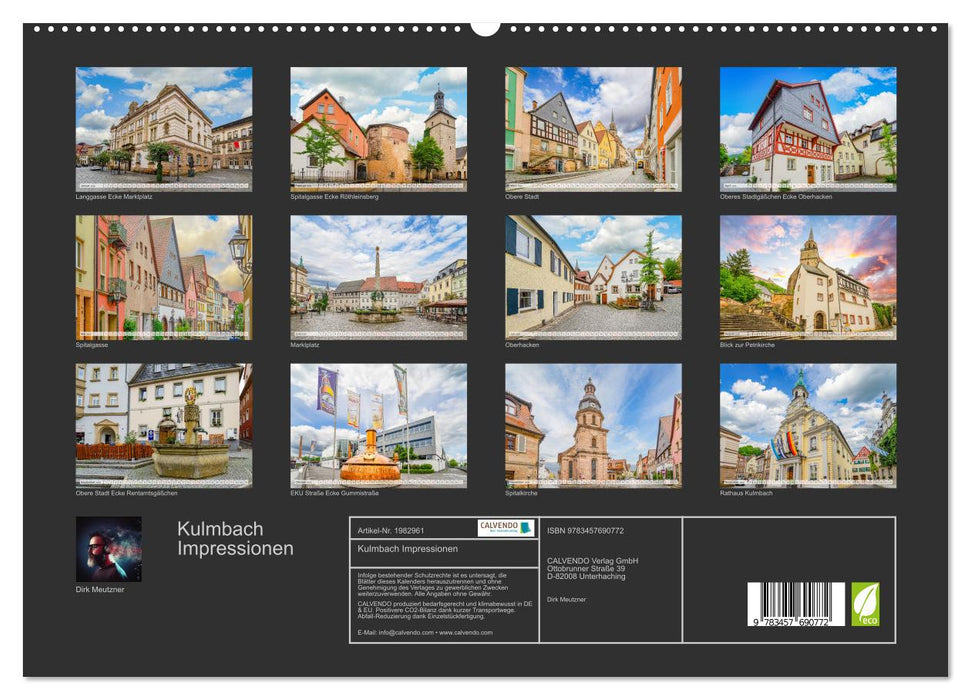The height and width of the screenshot is (700, 971).
Task: Click the Artikel-Nr. 1982961 field
Action: point(392,531)
